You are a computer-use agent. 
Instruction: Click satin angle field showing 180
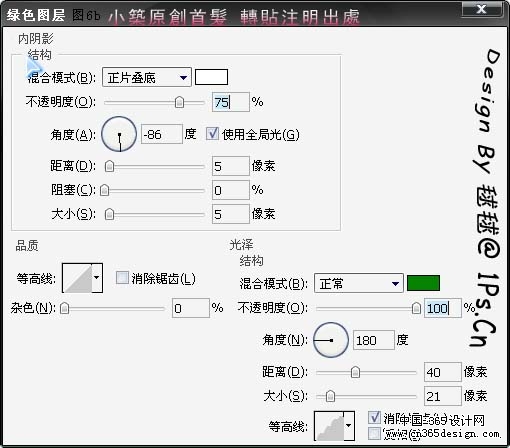pos(374,340)
